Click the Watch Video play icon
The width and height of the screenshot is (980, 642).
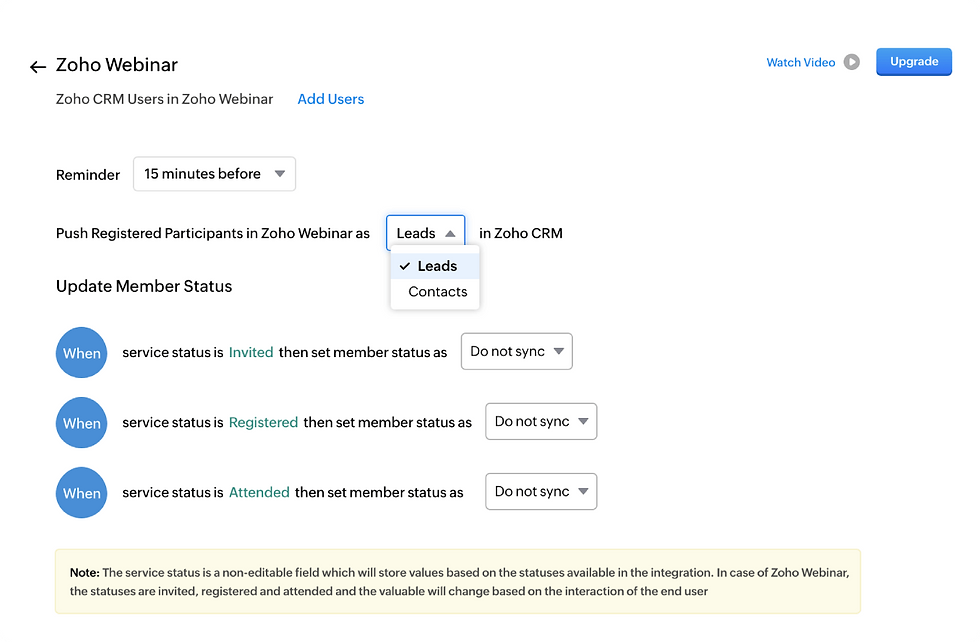pos(851,62)
